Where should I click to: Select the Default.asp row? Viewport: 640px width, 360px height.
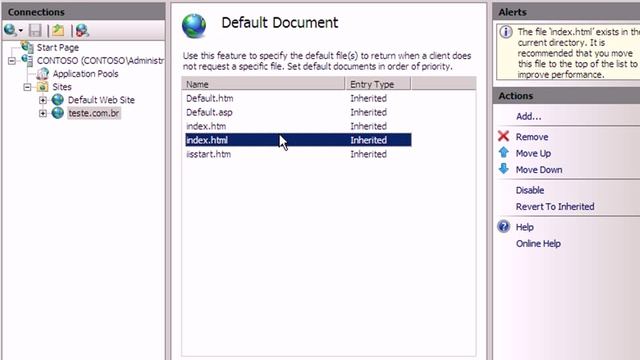(x=298, y=112)
